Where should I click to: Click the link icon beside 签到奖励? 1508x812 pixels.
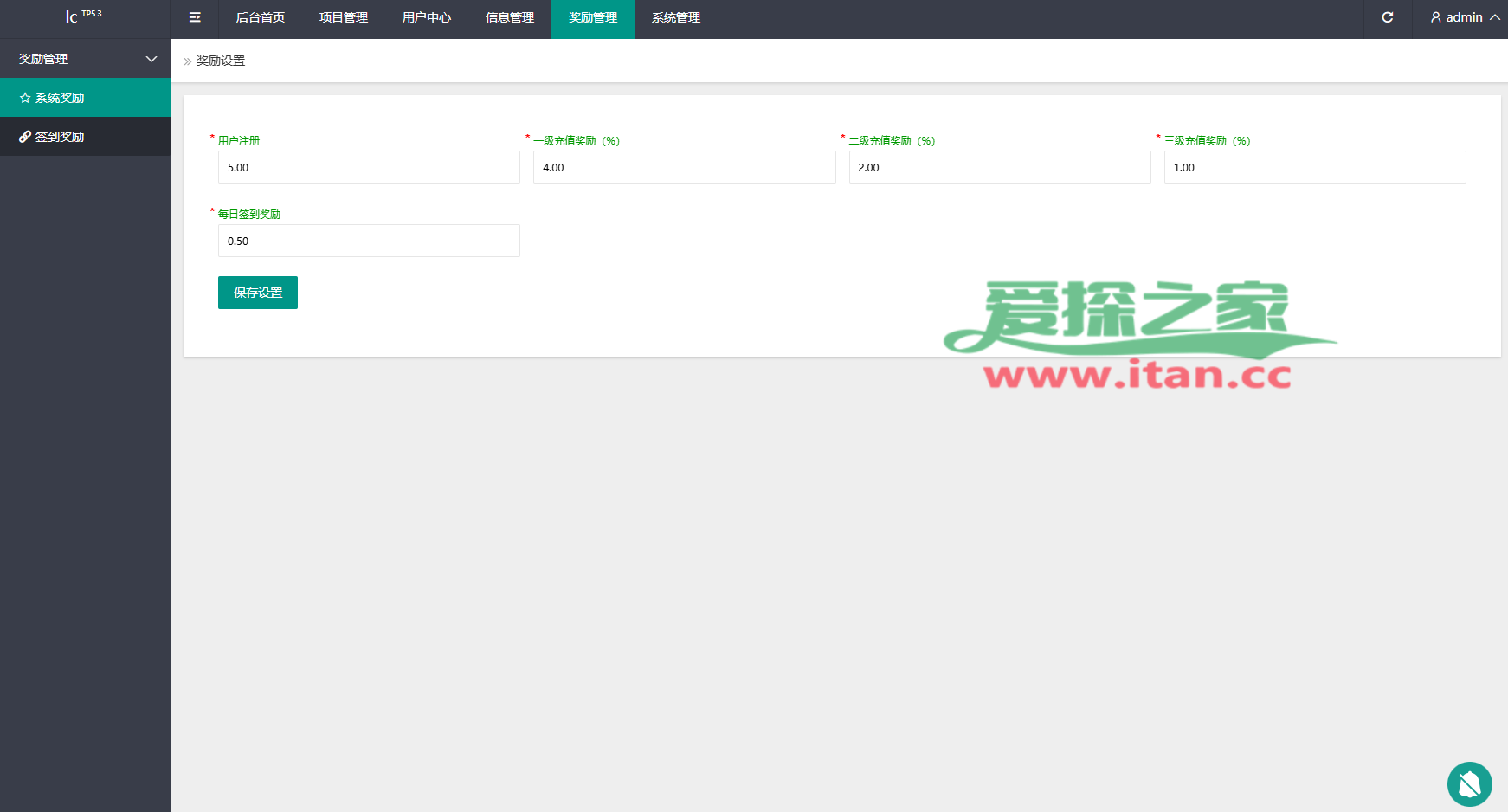[25, 137]
